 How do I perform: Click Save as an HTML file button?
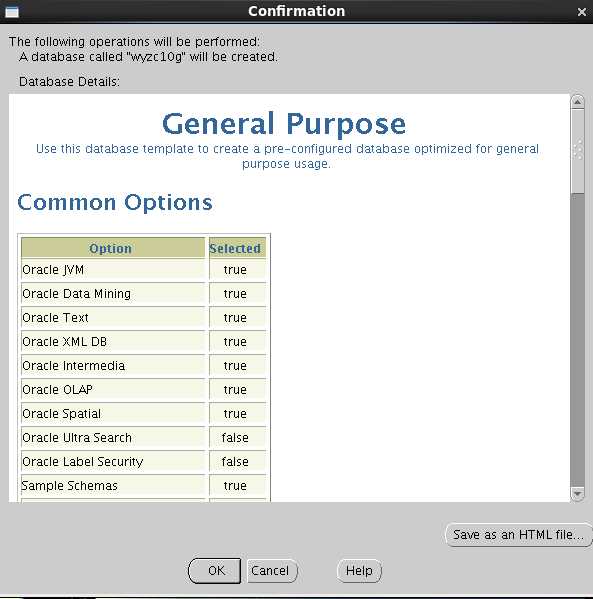coord(519,534)
